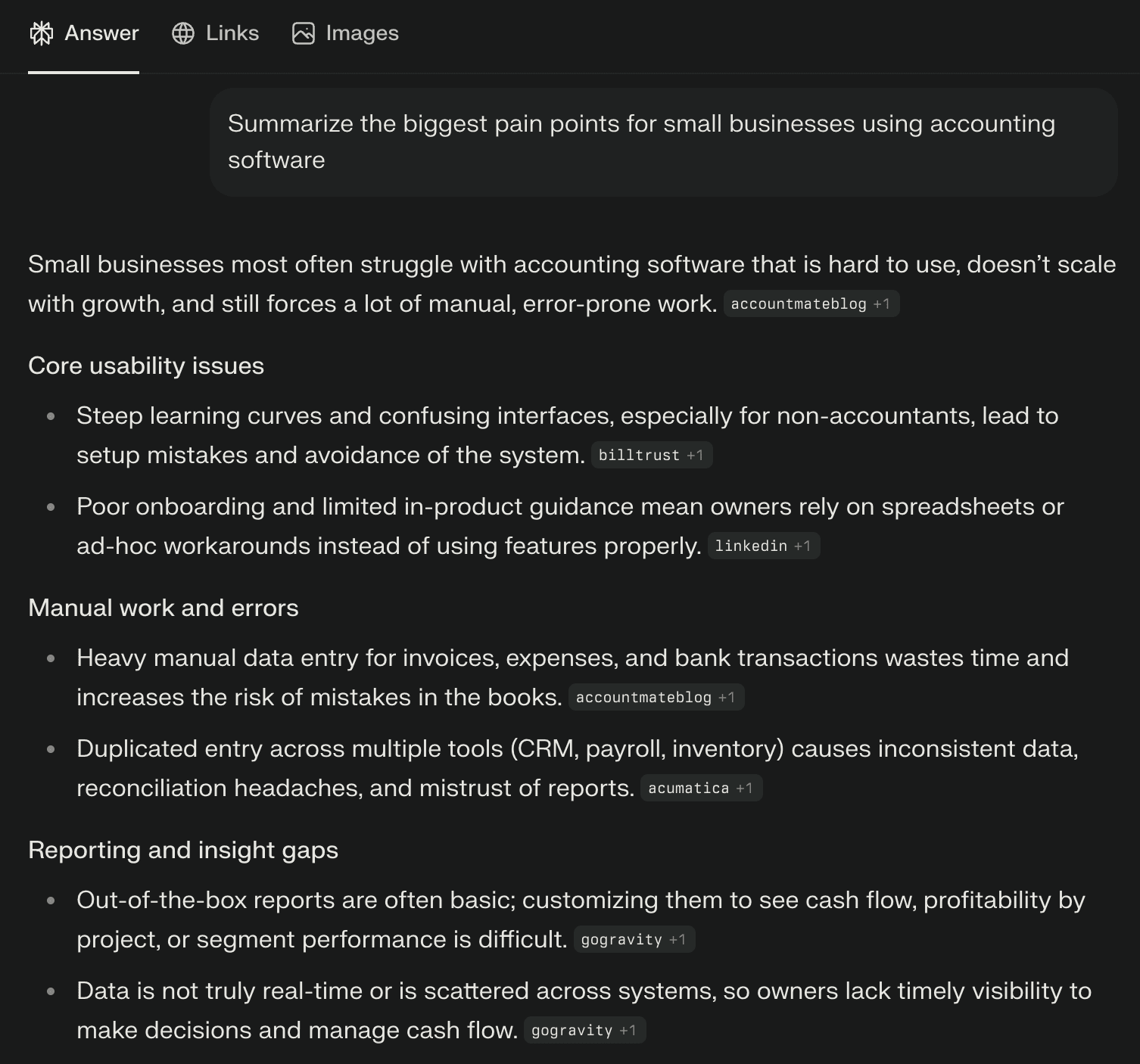Open the billtrust source citation chip
The image size is (1140, 1064).
coord(651,456)
